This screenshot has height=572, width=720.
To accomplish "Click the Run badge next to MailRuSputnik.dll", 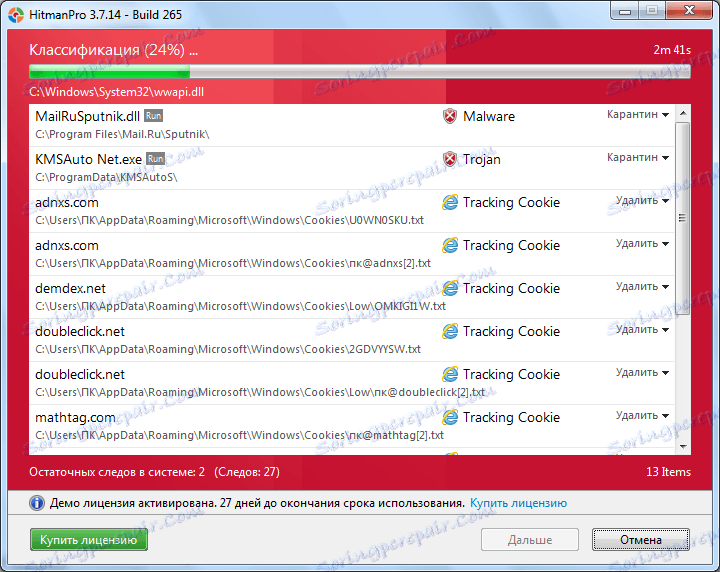I will [x=153, y=116].
